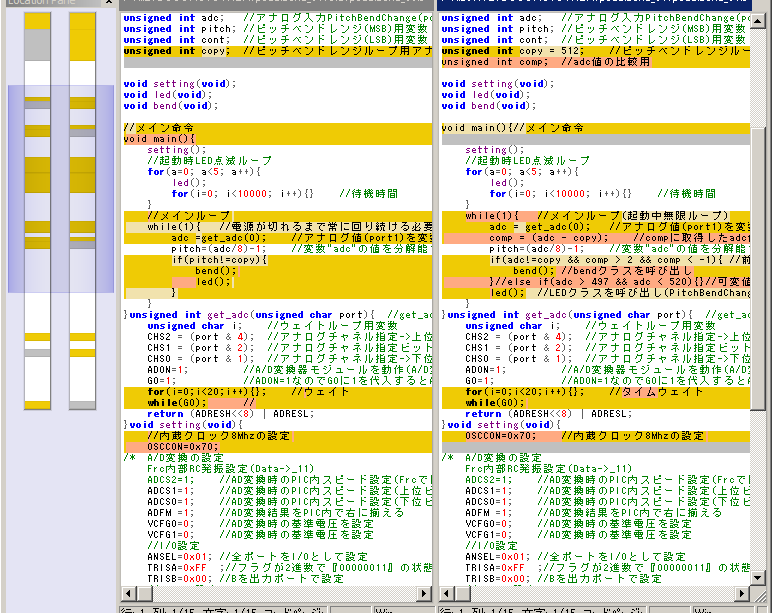The width and height of the screenshot is (773, 613).
Task: Click 'bend();' call in left pane
Action: click(x=215, y=271)
